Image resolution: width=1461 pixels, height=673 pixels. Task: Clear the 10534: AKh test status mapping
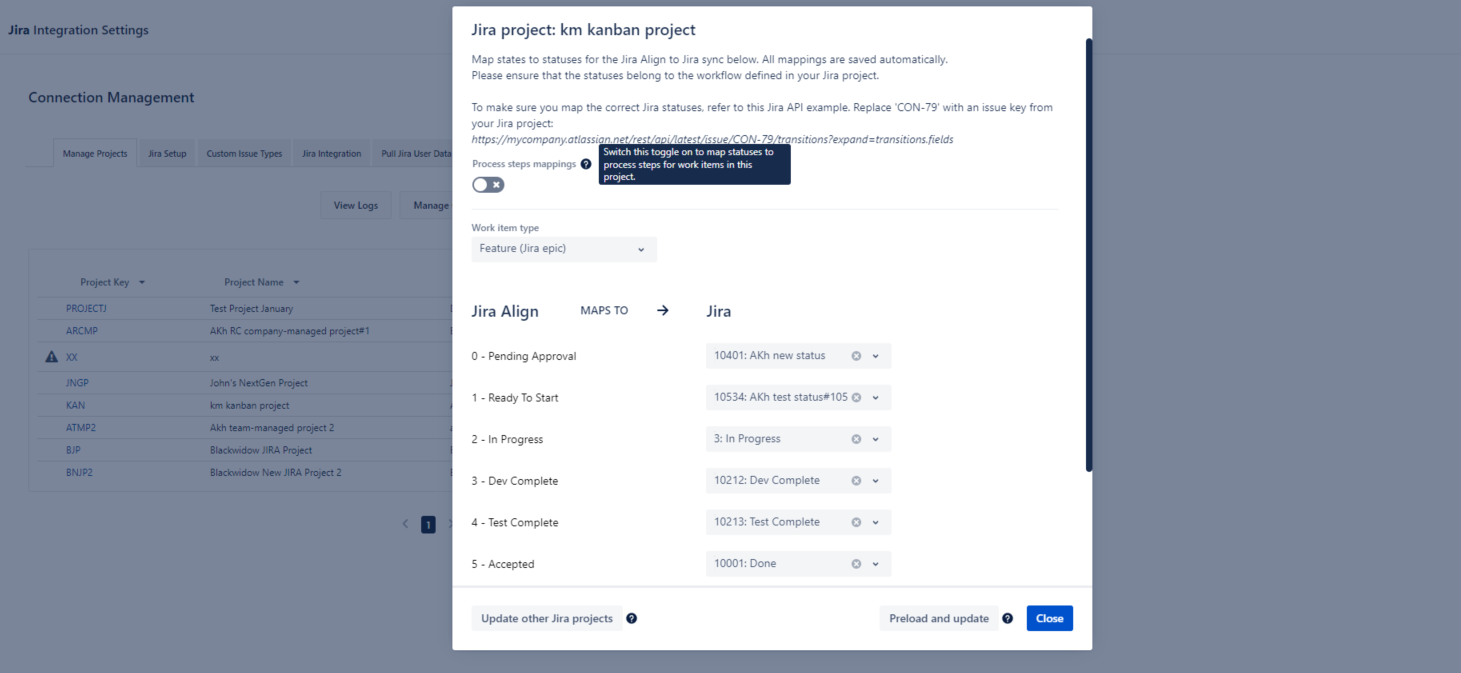coord(856,398)
